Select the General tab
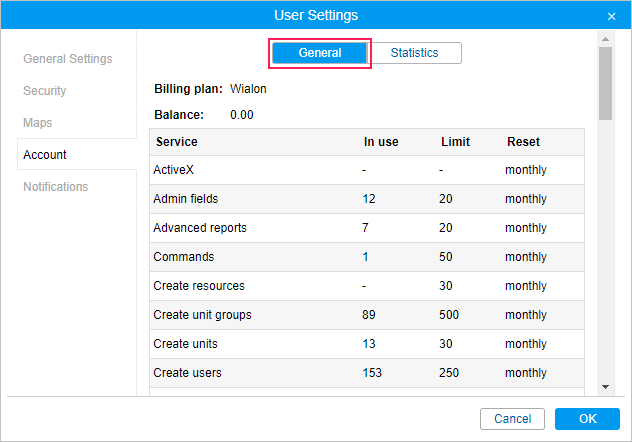Viewport: 632px width, 442px height. pyautogui.click(x=320, y=53)
